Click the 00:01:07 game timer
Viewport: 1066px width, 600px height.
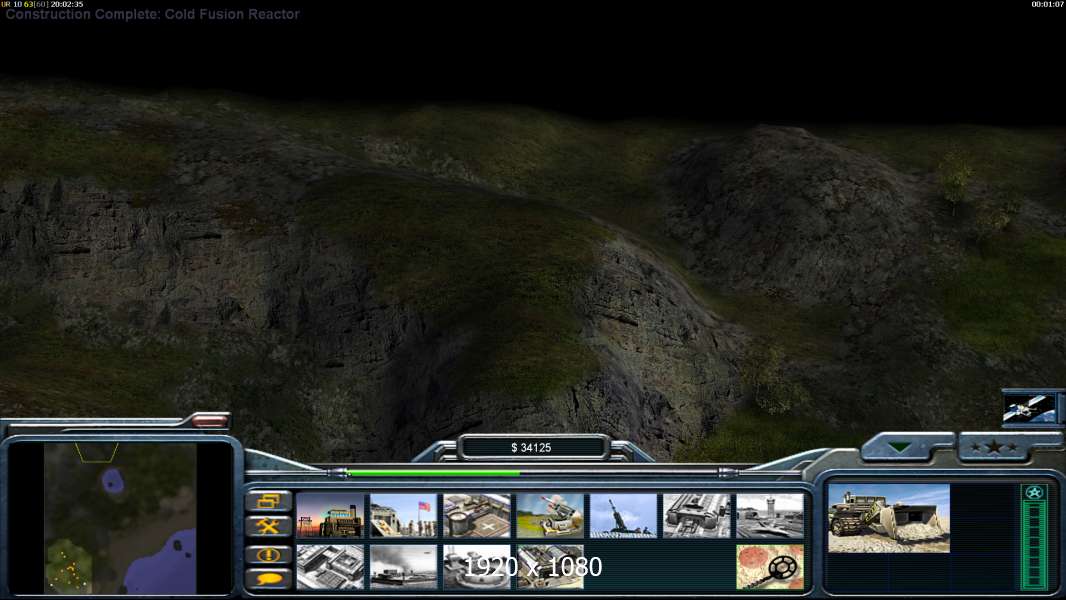(1047, 4)
